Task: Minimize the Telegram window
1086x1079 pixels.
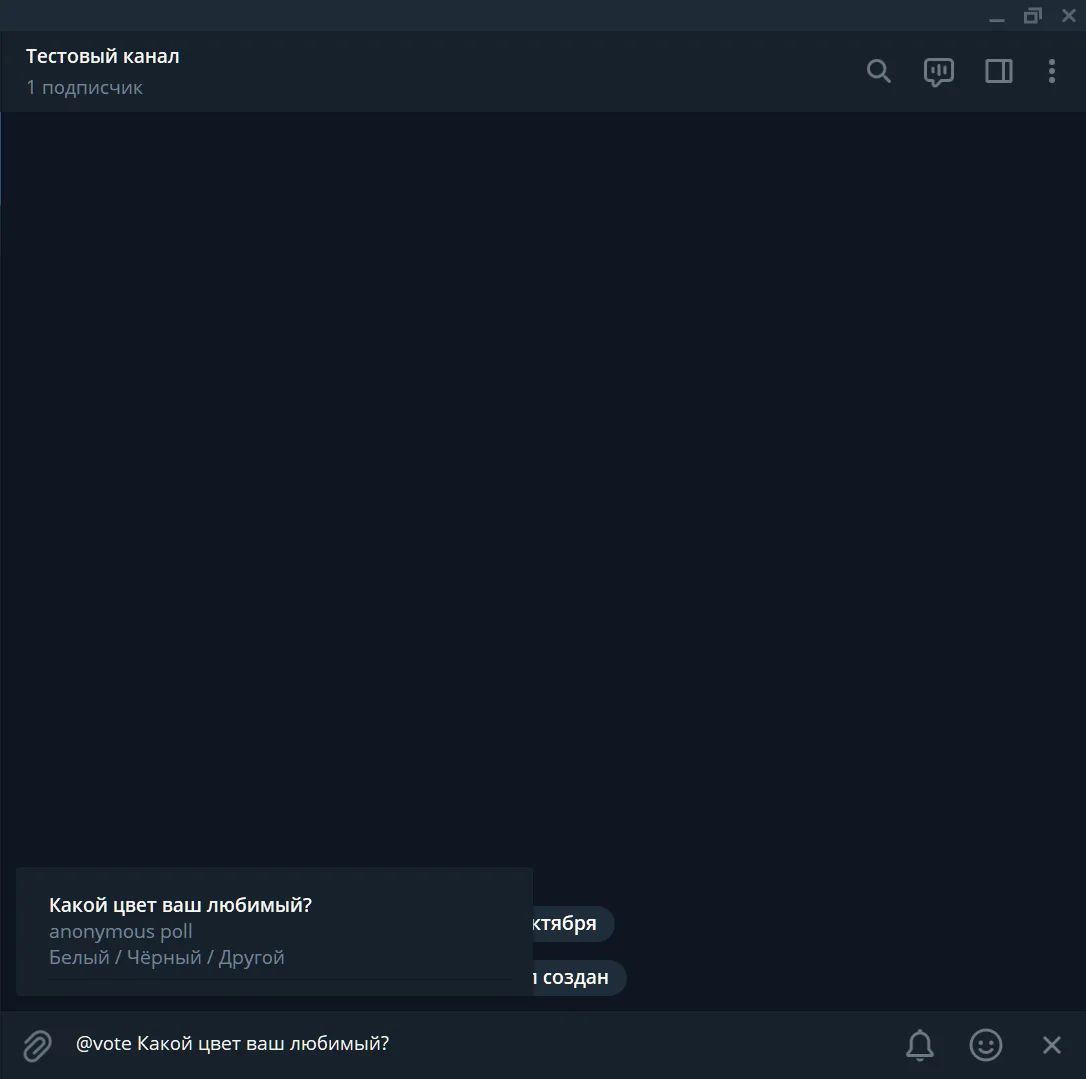Action: tap(997, 16)
